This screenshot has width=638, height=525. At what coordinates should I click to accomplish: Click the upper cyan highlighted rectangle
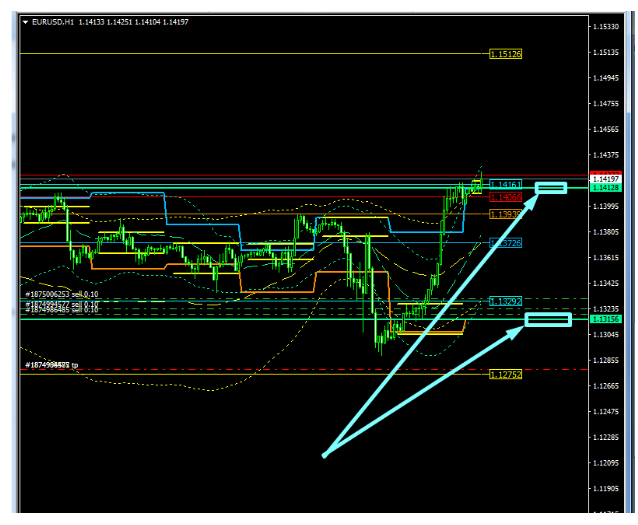point(550,187)
